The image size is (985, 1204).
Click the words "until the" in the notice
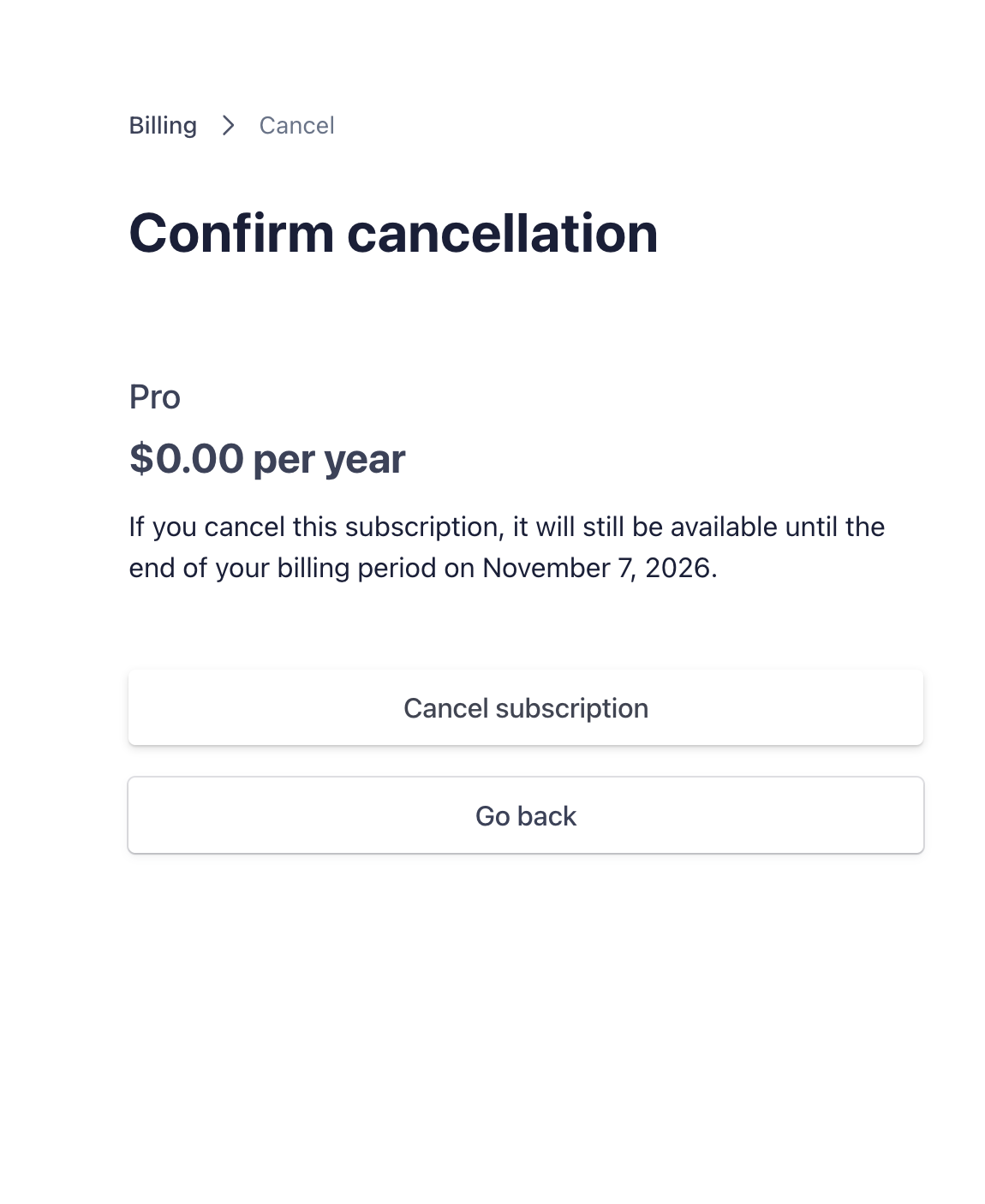click(835, 527)
